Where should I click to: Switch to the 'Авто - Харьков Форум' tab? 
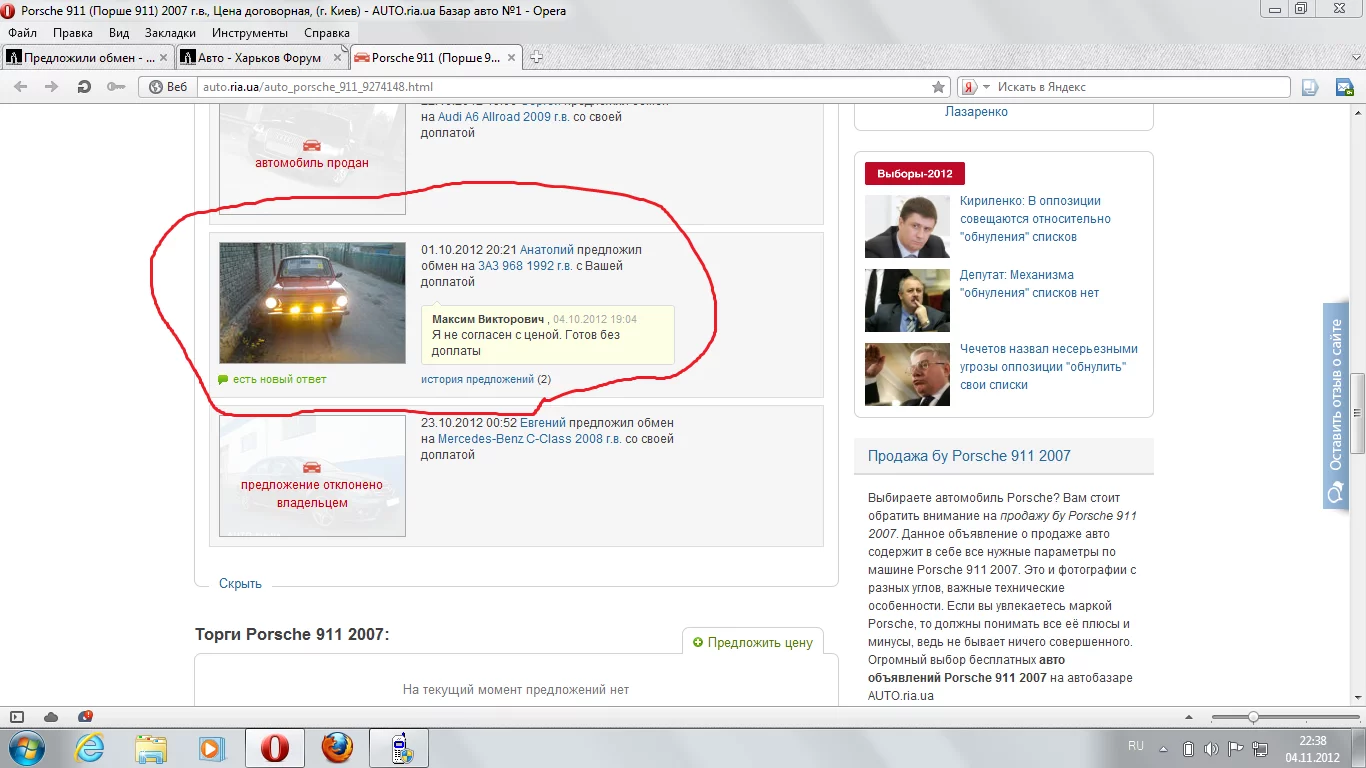click(261, 58)
